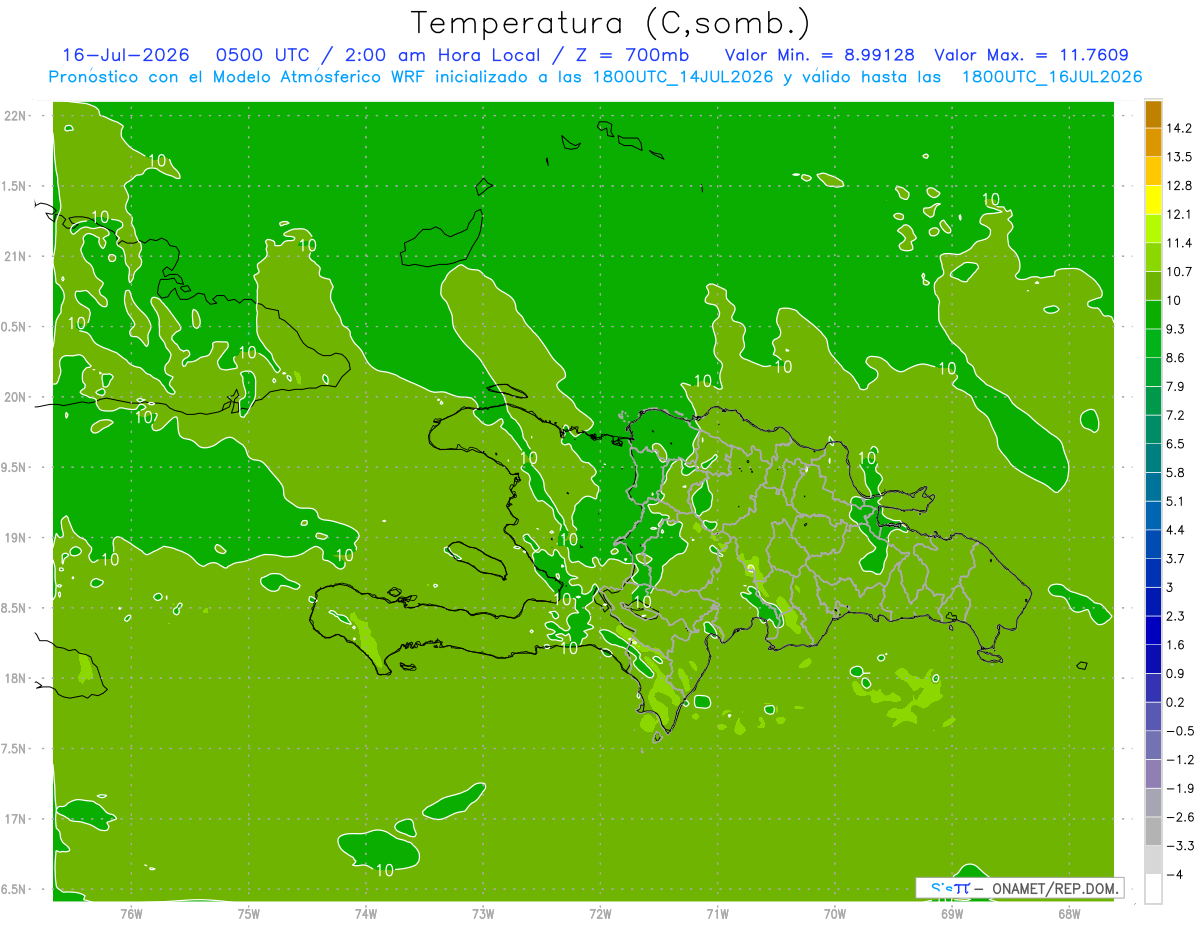Click the 17N latitude axis label
This screenshot has height=927, width=1200.
click(15, 819)
